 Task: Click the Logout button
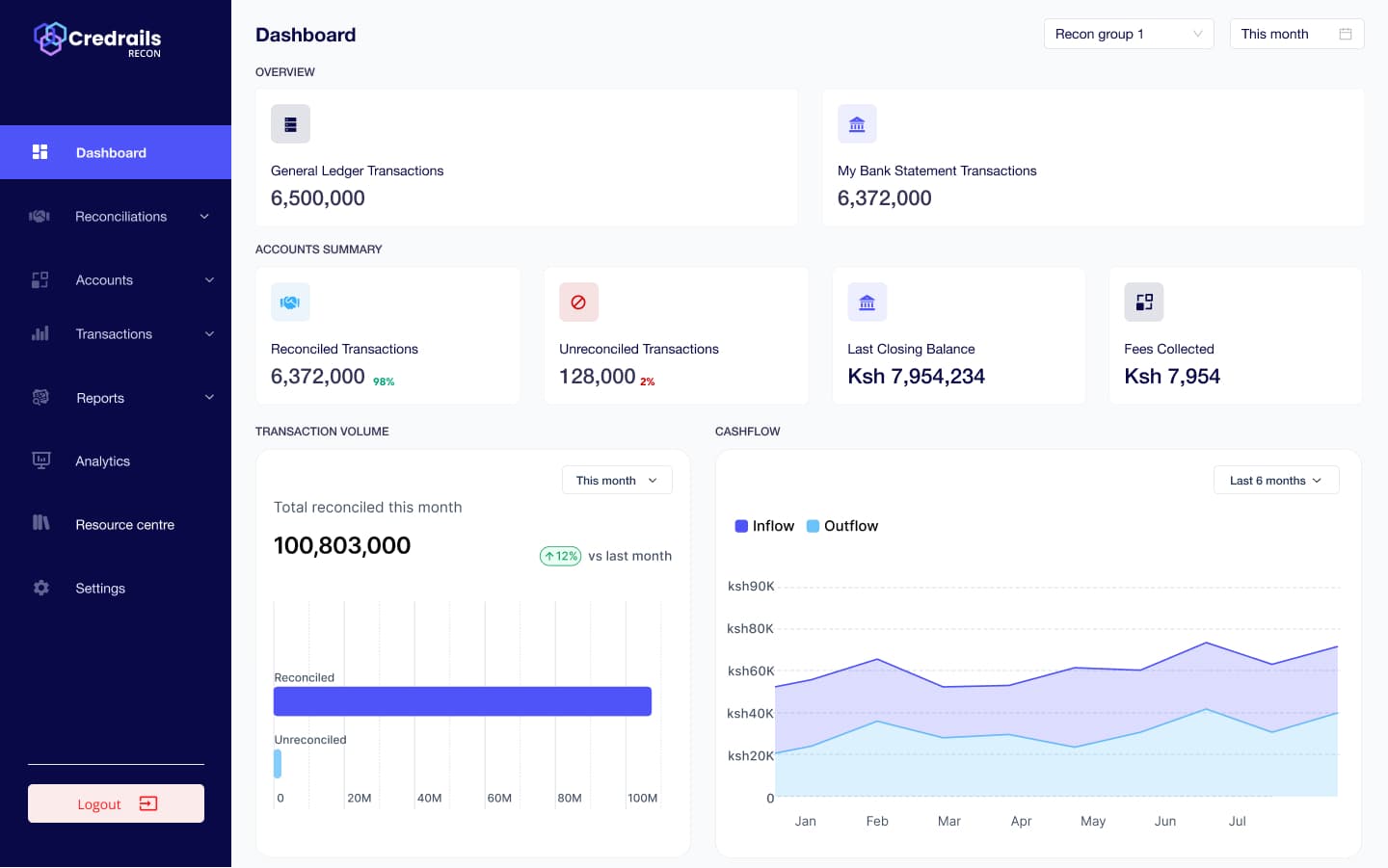pos(116,803)
